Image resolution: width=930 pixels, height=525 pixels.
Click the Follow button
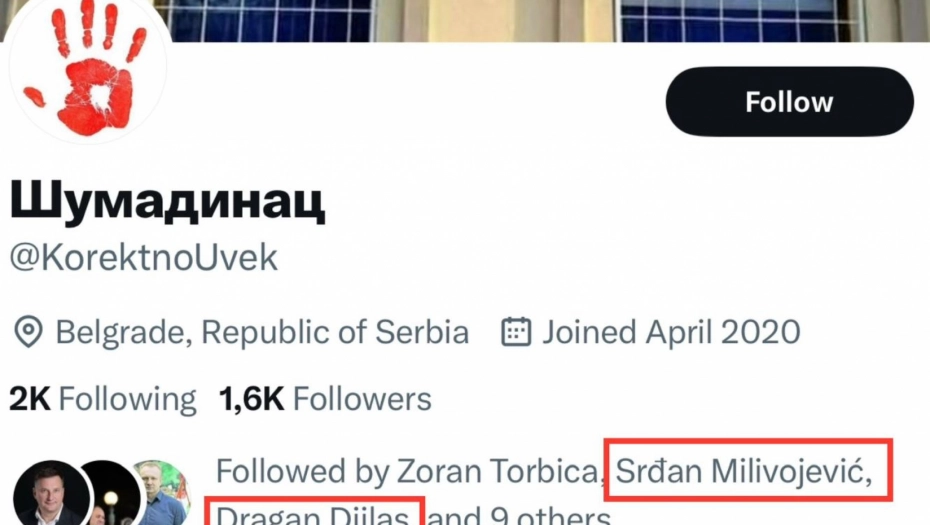point(789,102)
